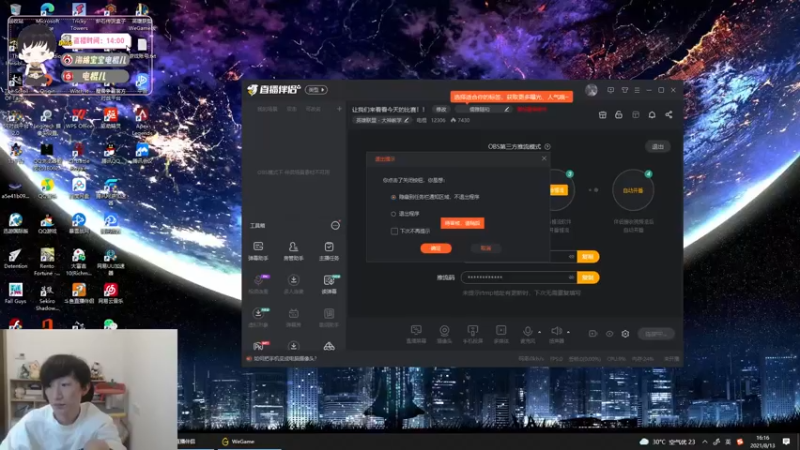Click the 自动开播 step circle
The image size is (800, 450).
[x=633, y=190]
